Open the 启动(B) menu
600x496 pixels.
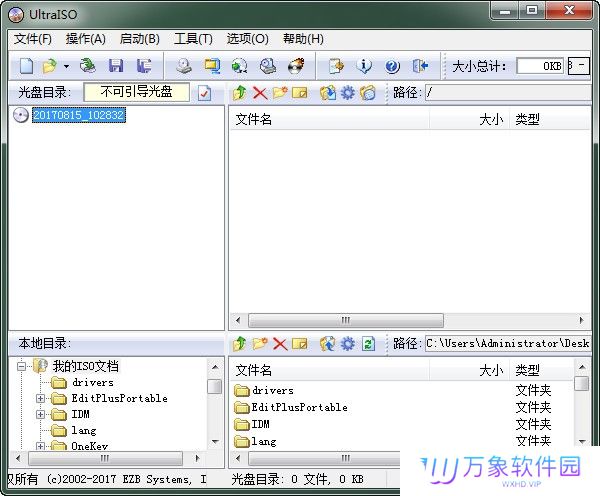pos(139,39)
